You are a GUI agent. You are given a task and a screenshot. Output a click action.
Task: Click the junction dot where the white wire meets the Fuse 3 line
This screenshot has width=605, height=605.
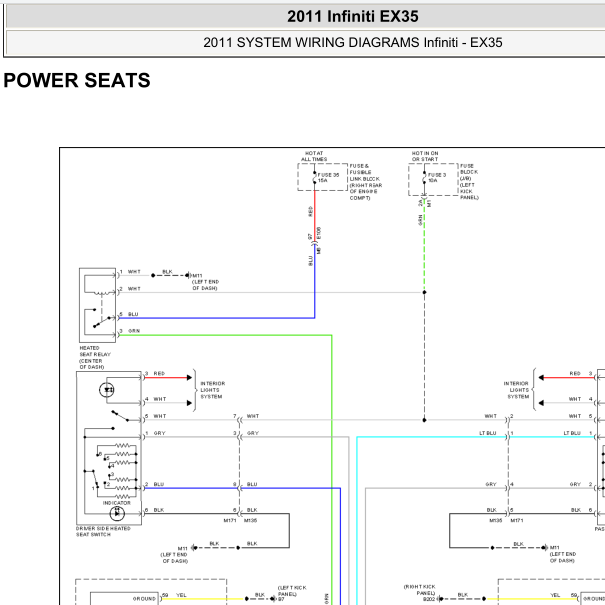click(424, 292)
